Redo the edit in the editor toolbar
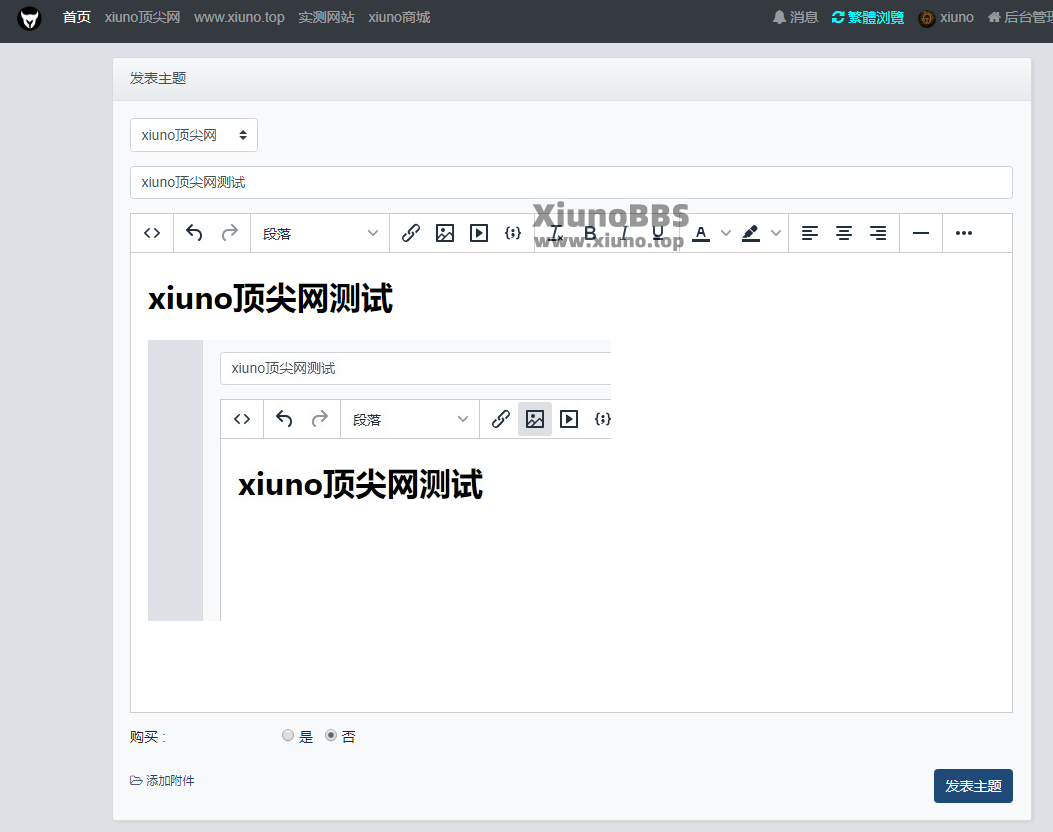Image resolution: width=1053 pixels, height=832 pixels. 230,233
